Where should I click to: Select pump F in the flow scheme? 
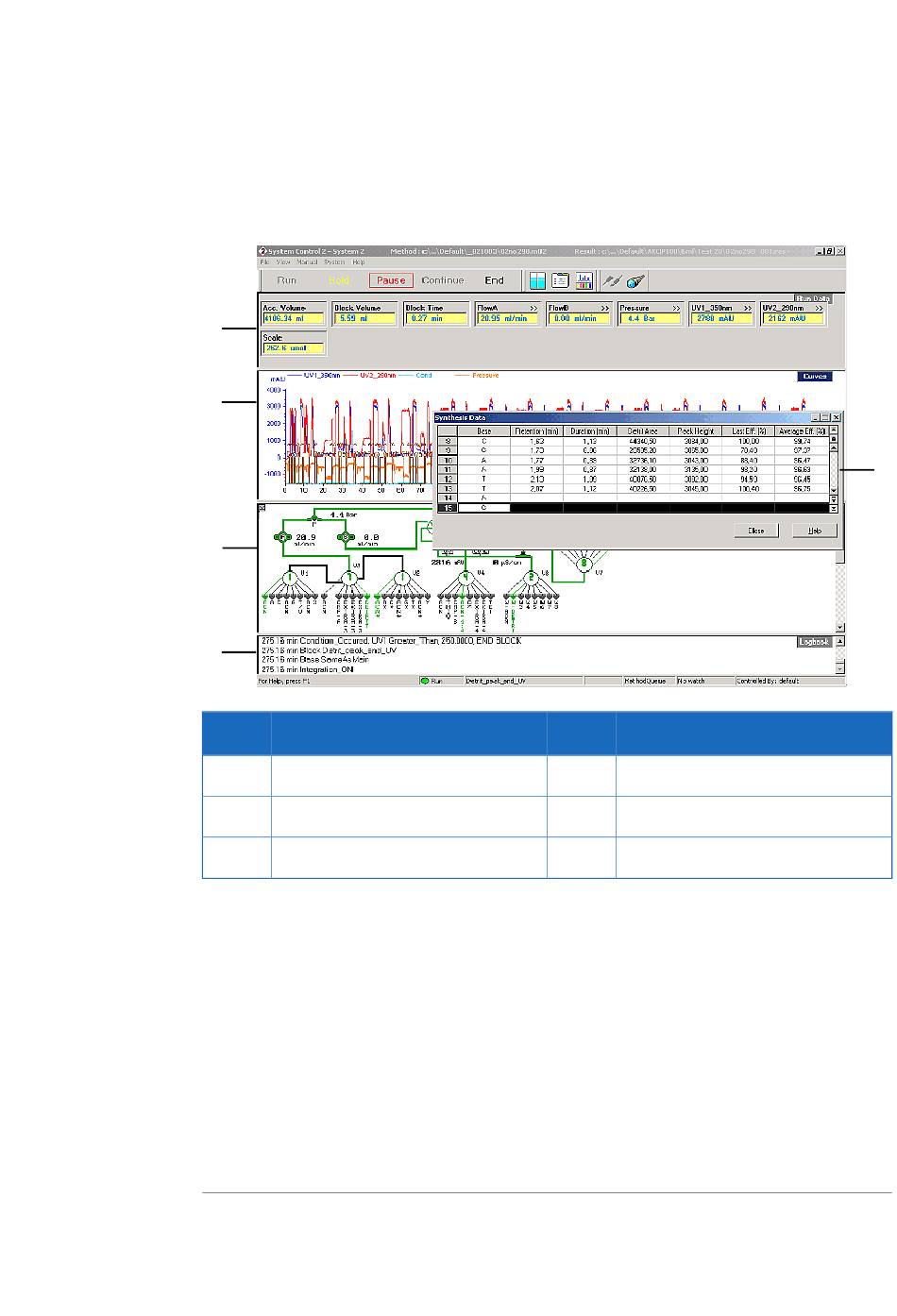click(281, 537)
